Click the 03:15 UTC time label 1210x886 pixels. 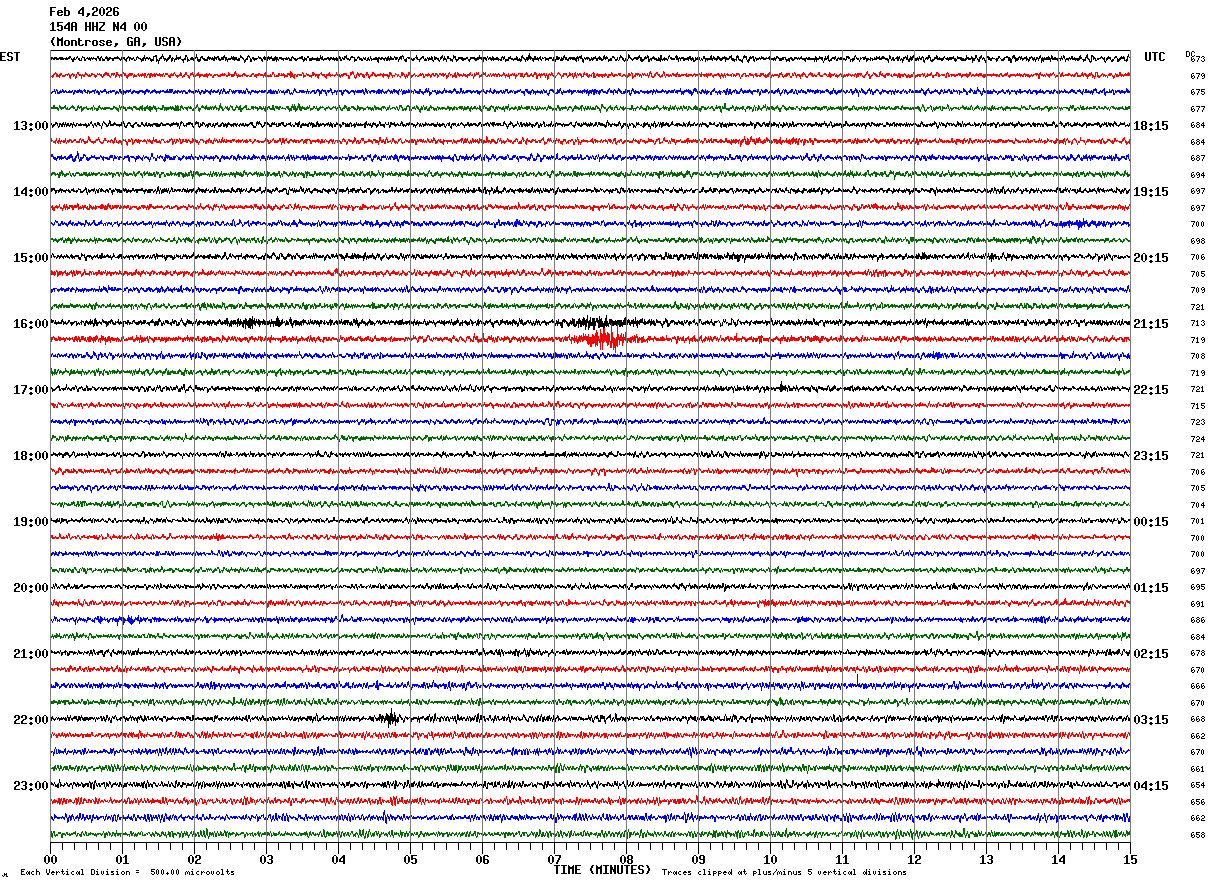coord(1151,720)
